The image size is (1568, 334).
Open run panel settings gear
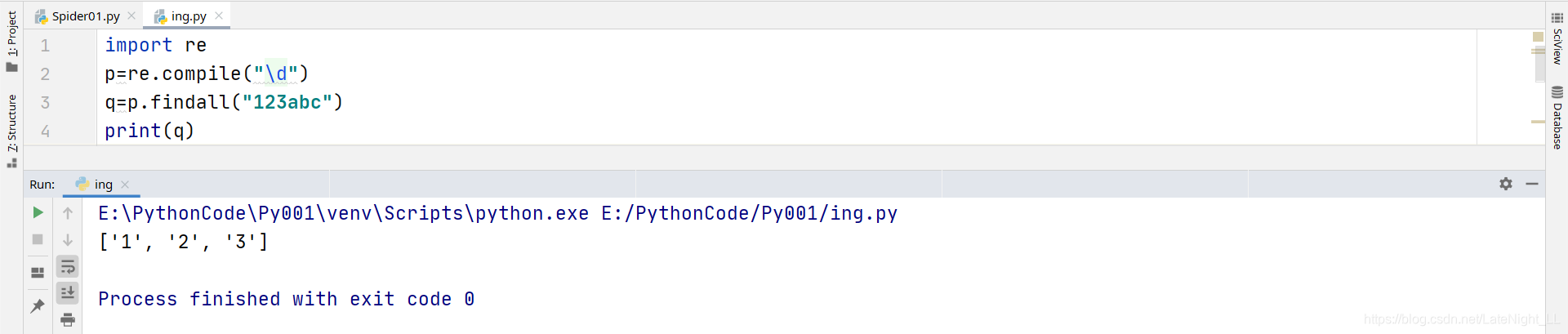1506,184
